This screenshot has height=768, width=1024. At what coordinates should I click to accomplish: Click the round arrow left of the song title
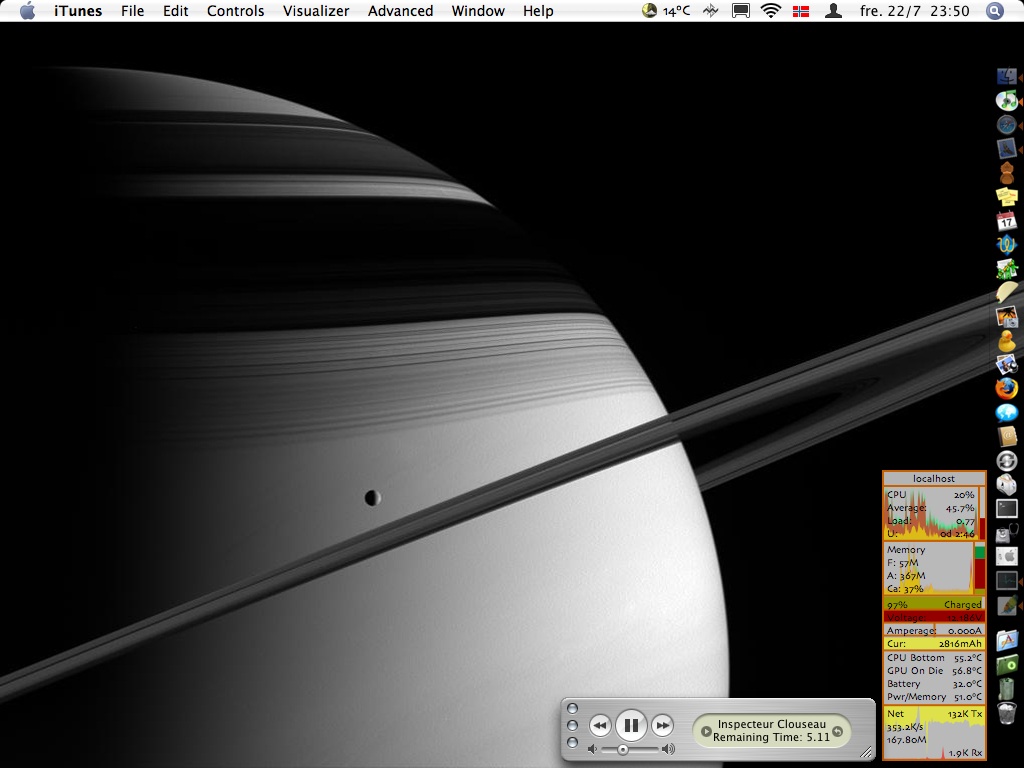click(x=706, y=732)
